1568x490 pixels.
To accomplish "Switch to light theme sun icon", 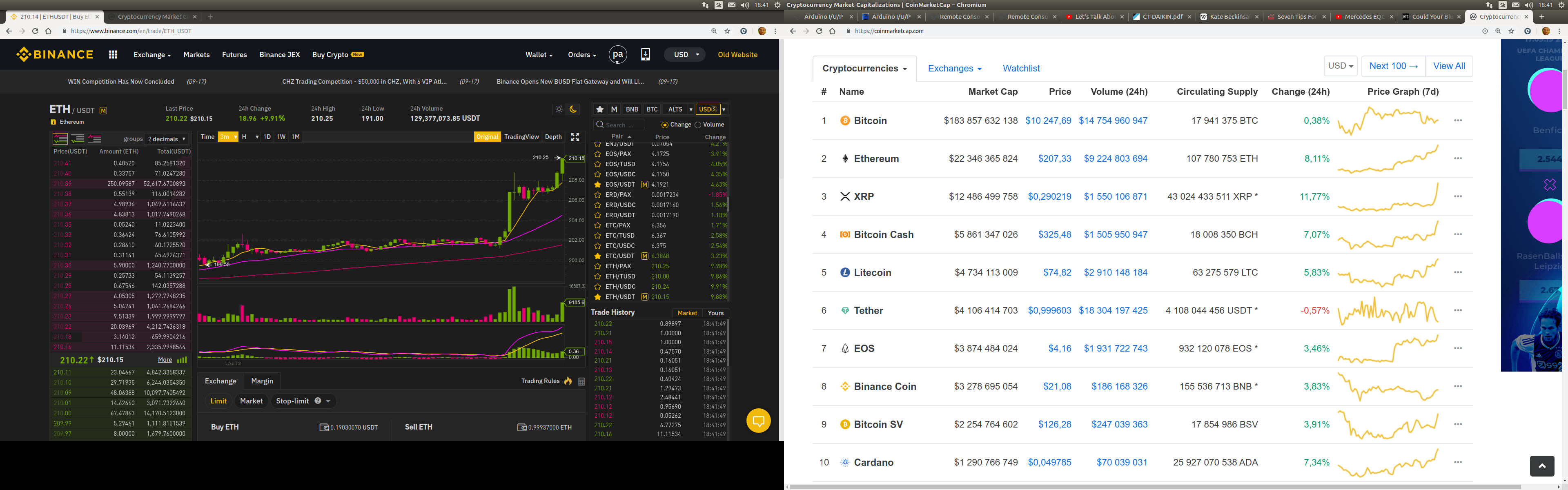I will [x=559, y=109].
